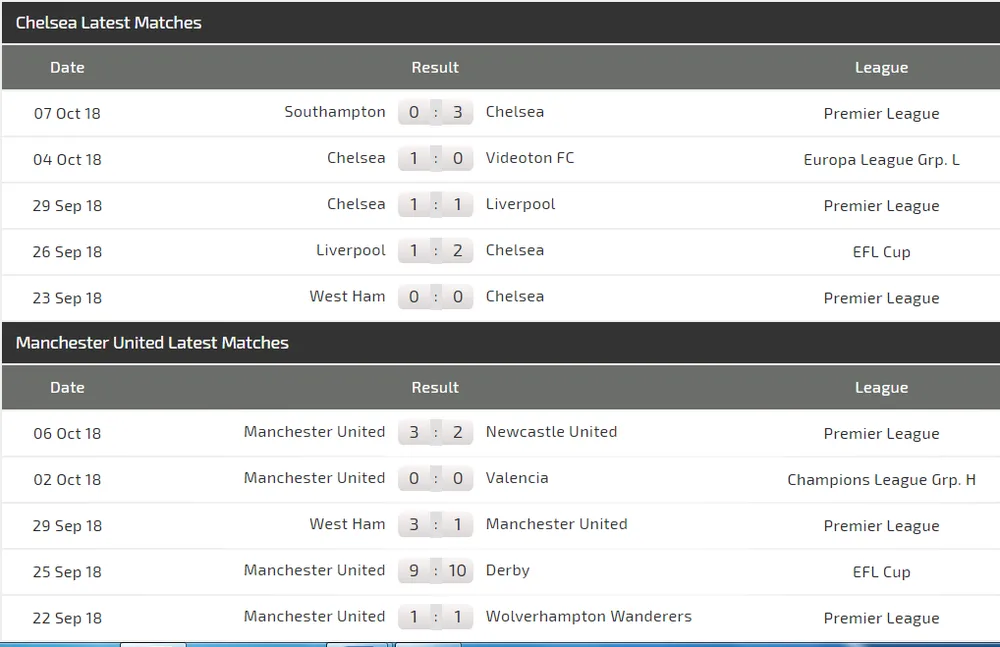Click West Ham from the 23 Sep match
This screenshot has height=647, width=1000.
(x=347, y=296)
